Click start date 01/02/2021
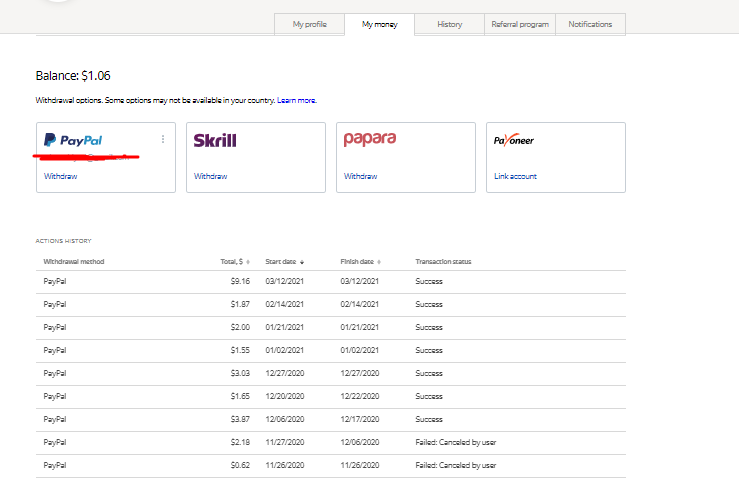The width and height of the screenshot is (739, 502). click(x=285, y=351)
